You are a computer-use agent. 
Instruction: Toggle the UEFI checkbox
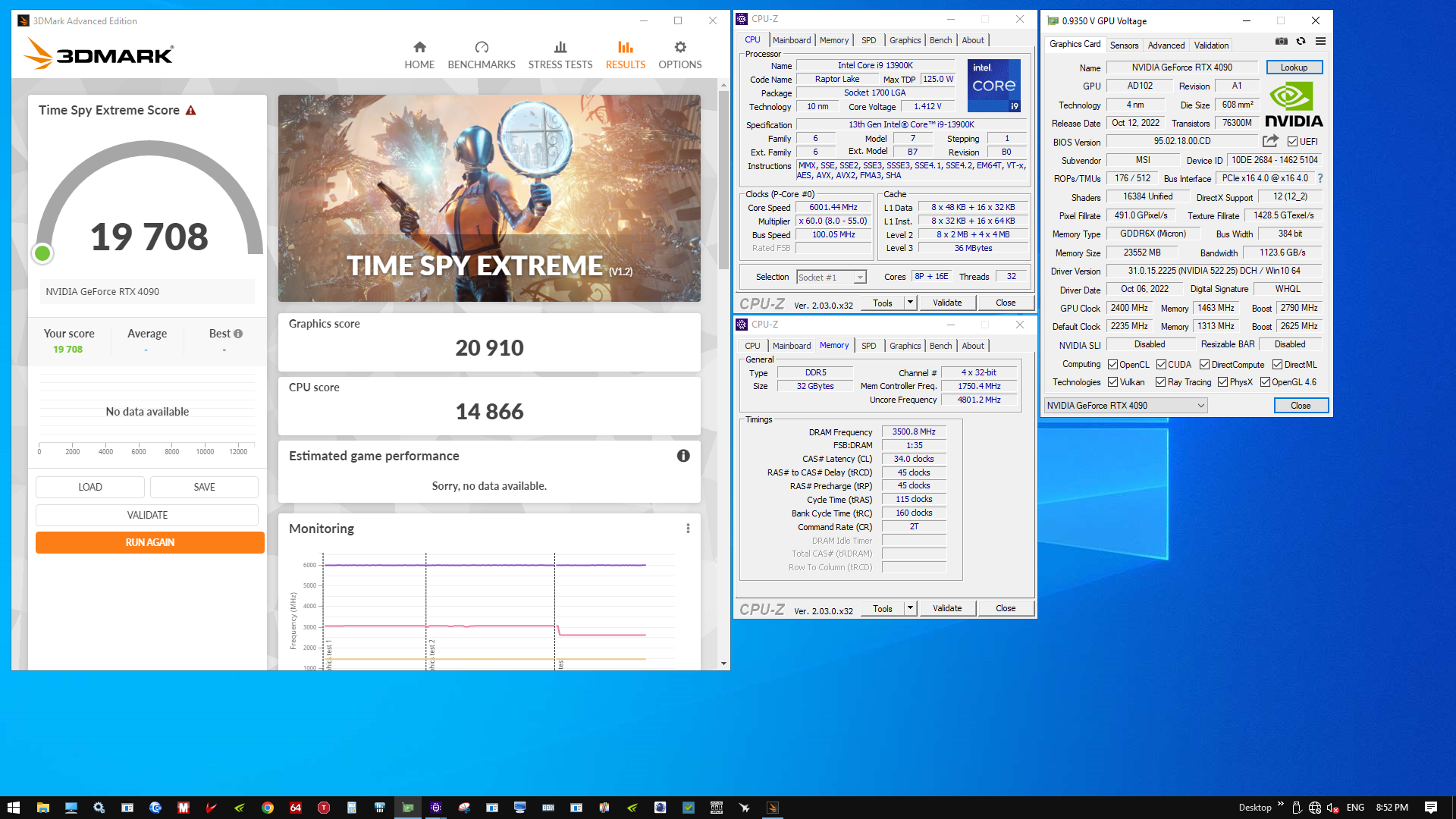[x=1292, y=142]
